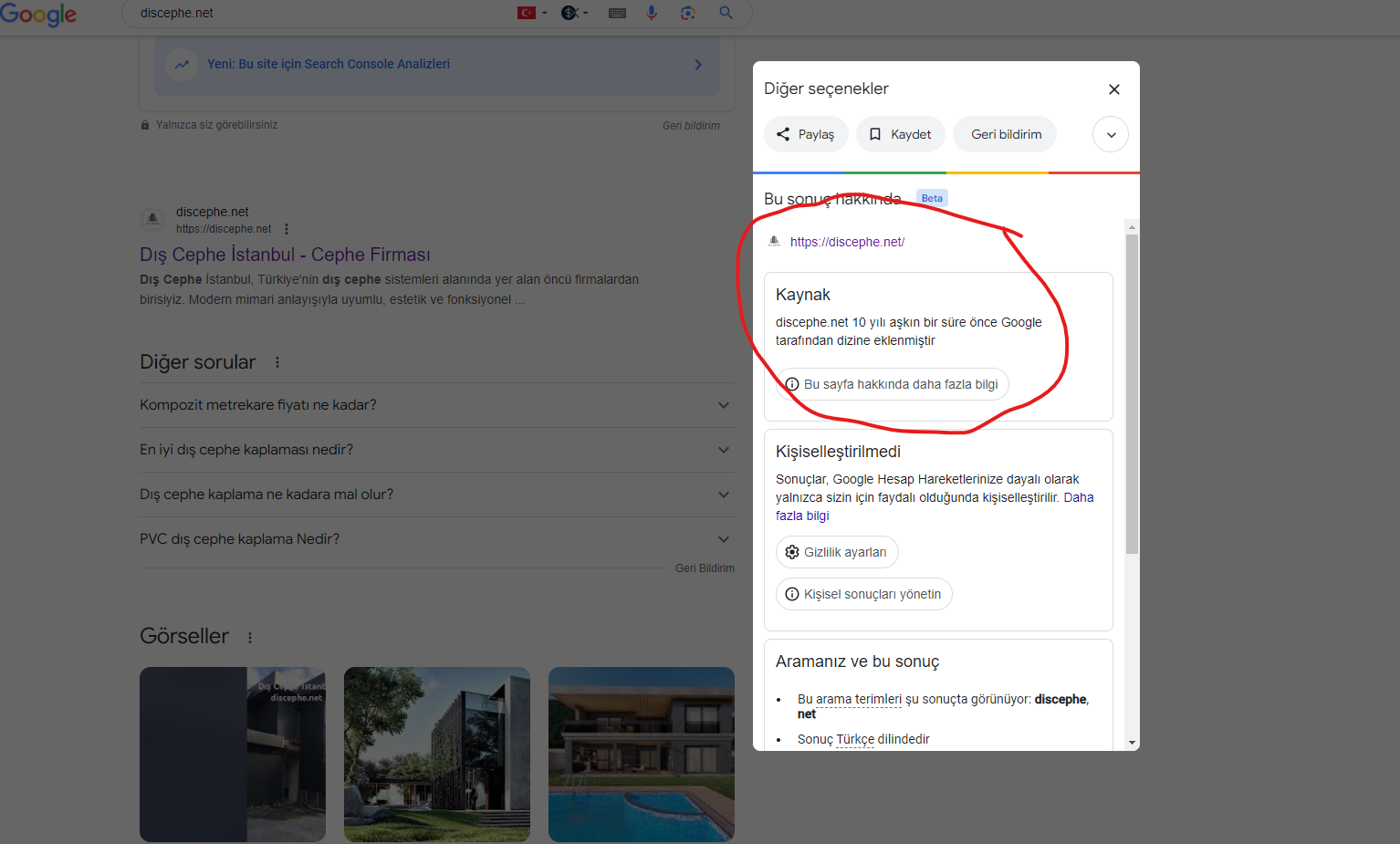Click the Search Console trend arrow icon
This screenshot has height=844, width=1400.
[x=183, y=64]
